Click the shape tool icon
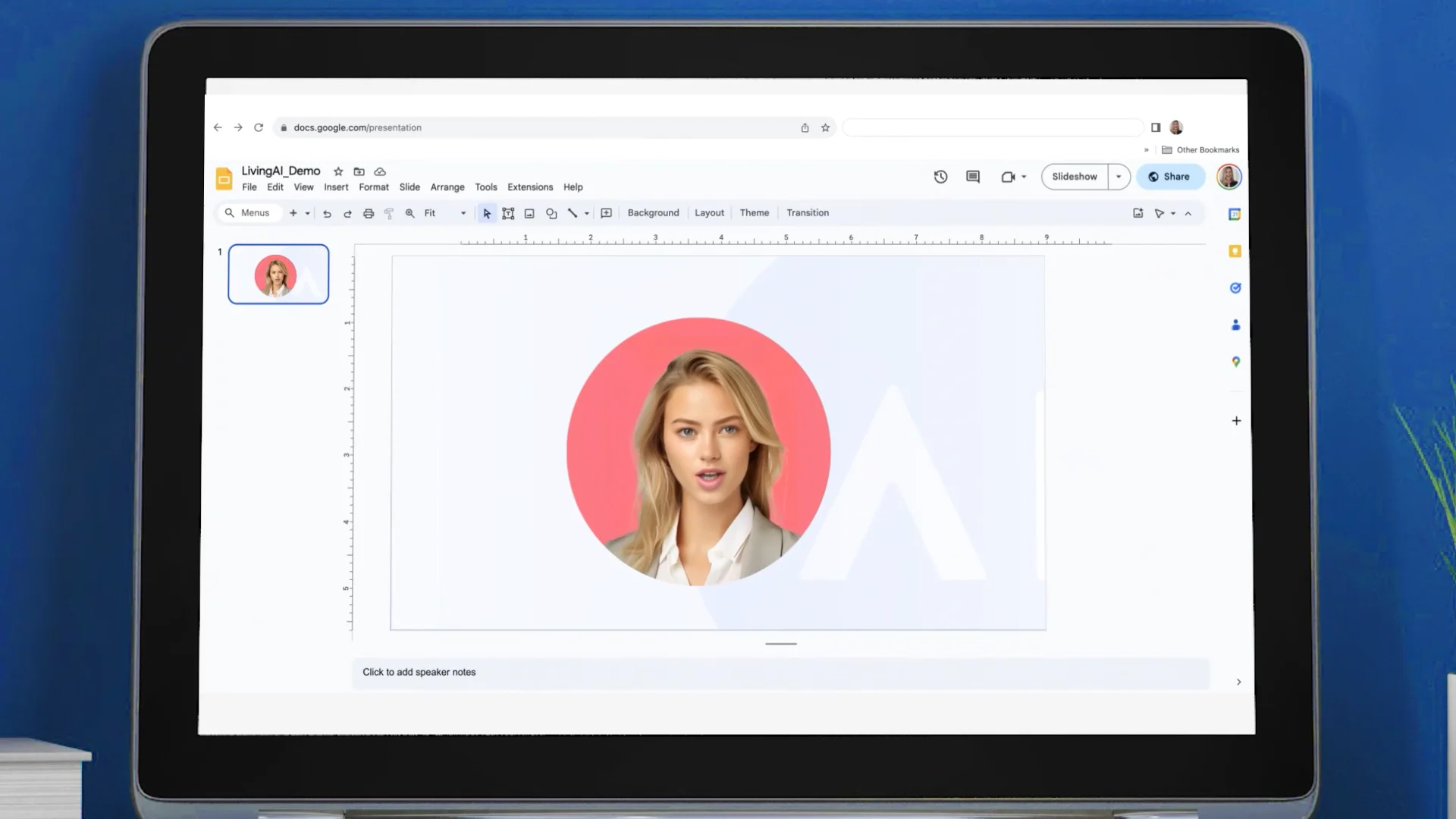1456x819 pixels. coord(551,214)
